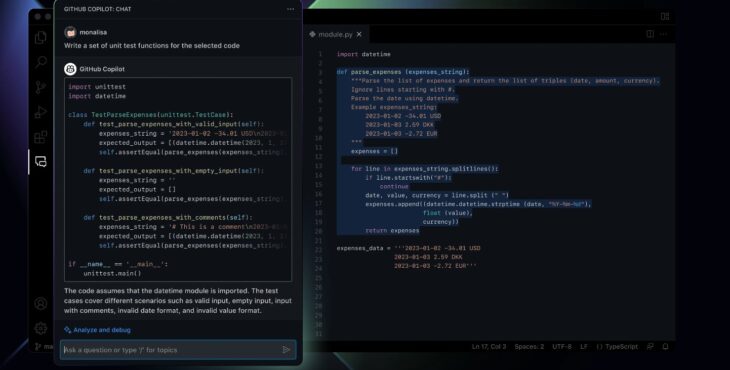This screenshot has width=730, height=370.
Task: Select the Copilot Chat icon in activity bar
Action: (x=41, y=161)
